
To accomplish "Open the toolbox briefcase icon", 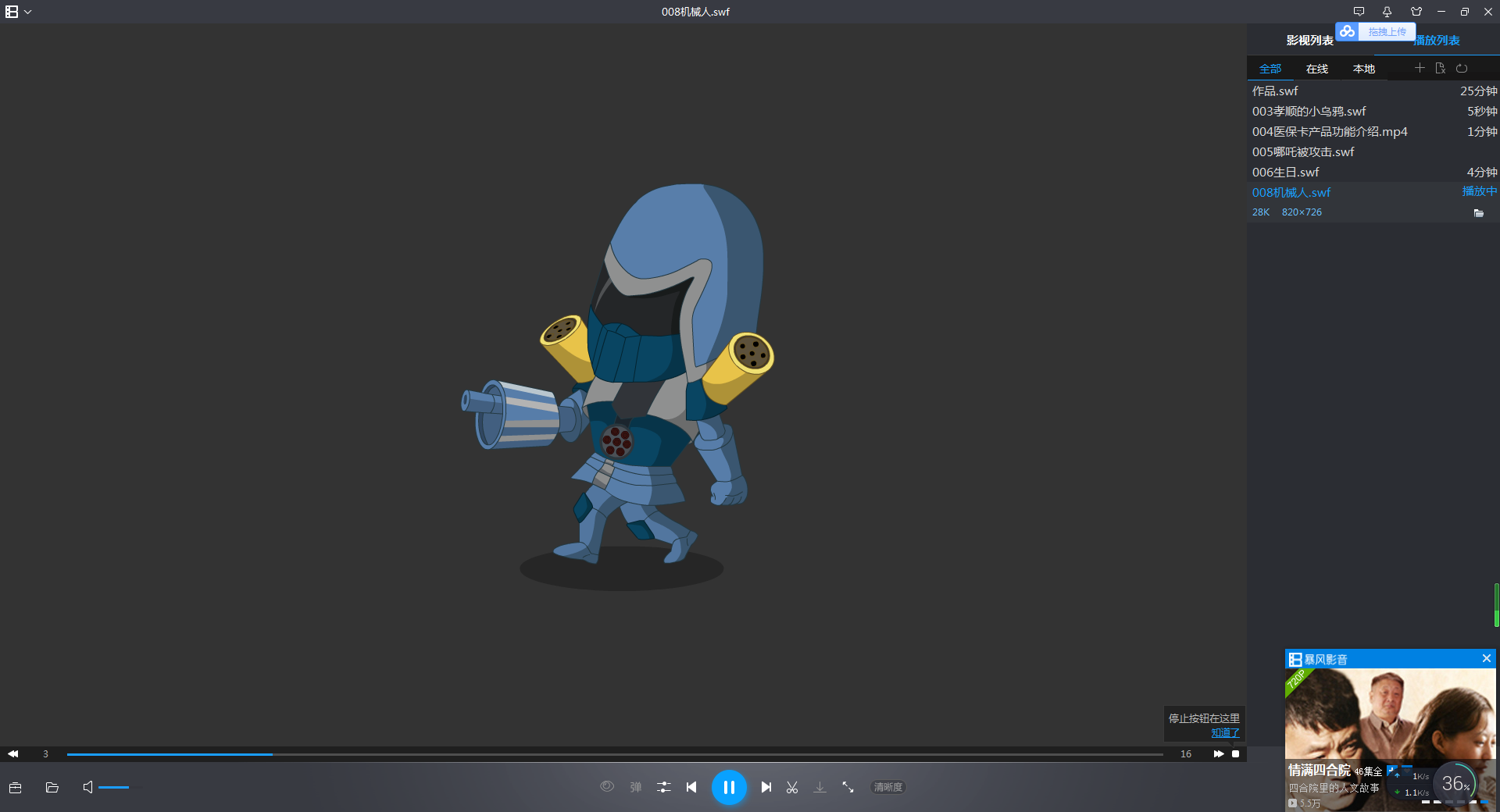I will (15, 787).
